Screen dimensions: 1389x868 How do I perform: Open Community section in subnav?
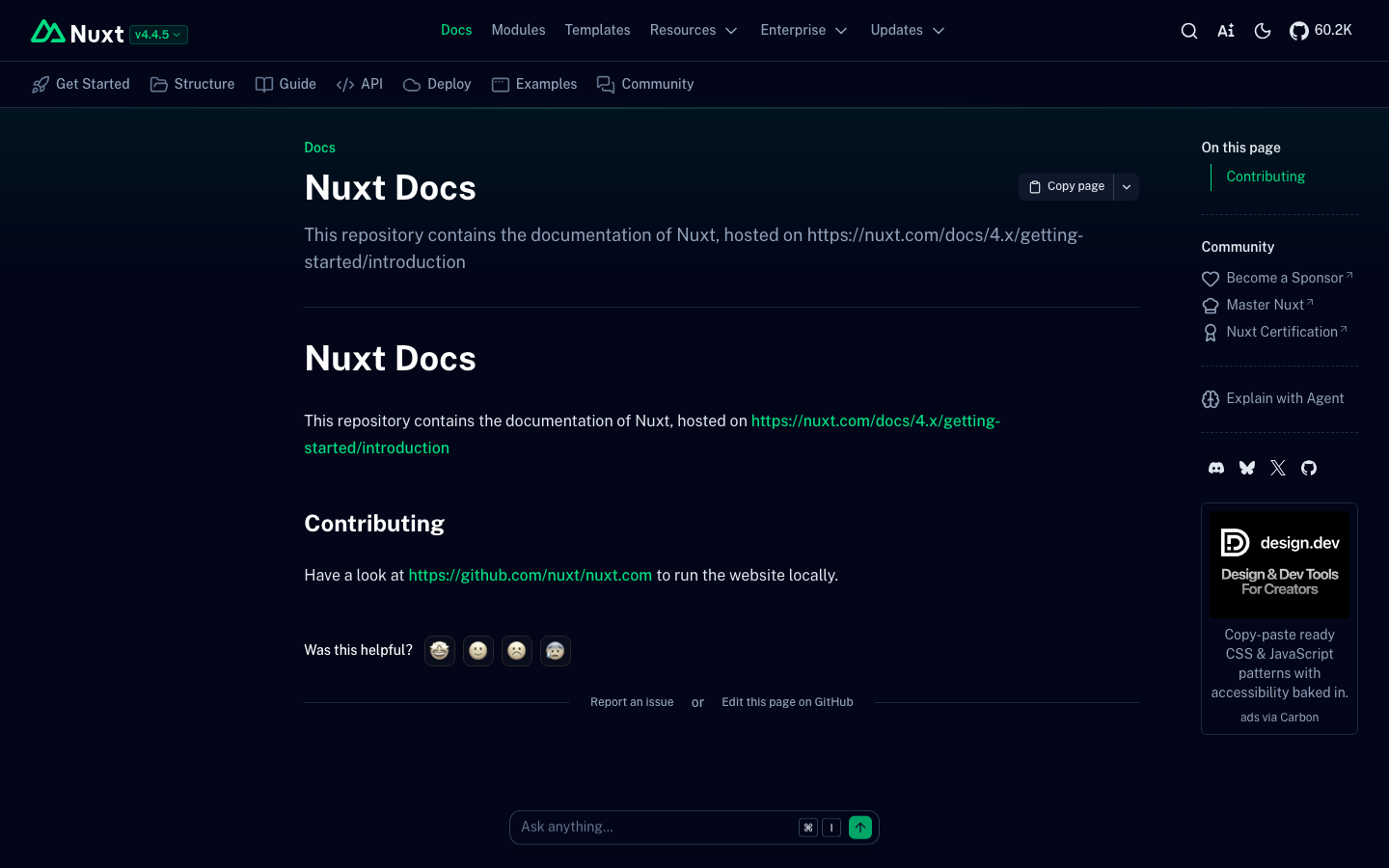(x=645, y=85)
